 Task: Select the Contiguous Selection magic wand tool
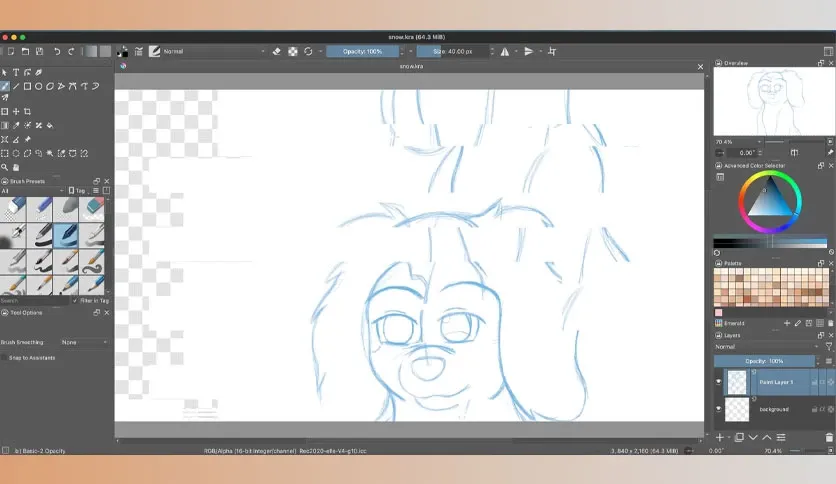pos(50,153)
